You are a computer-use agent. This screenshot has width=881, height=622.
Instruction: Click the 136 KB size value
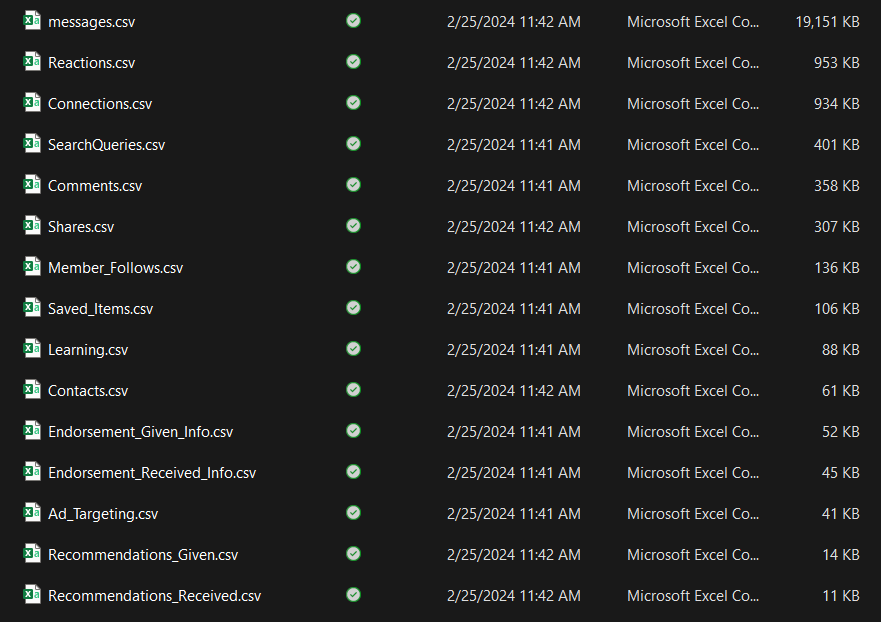point(837,268)
